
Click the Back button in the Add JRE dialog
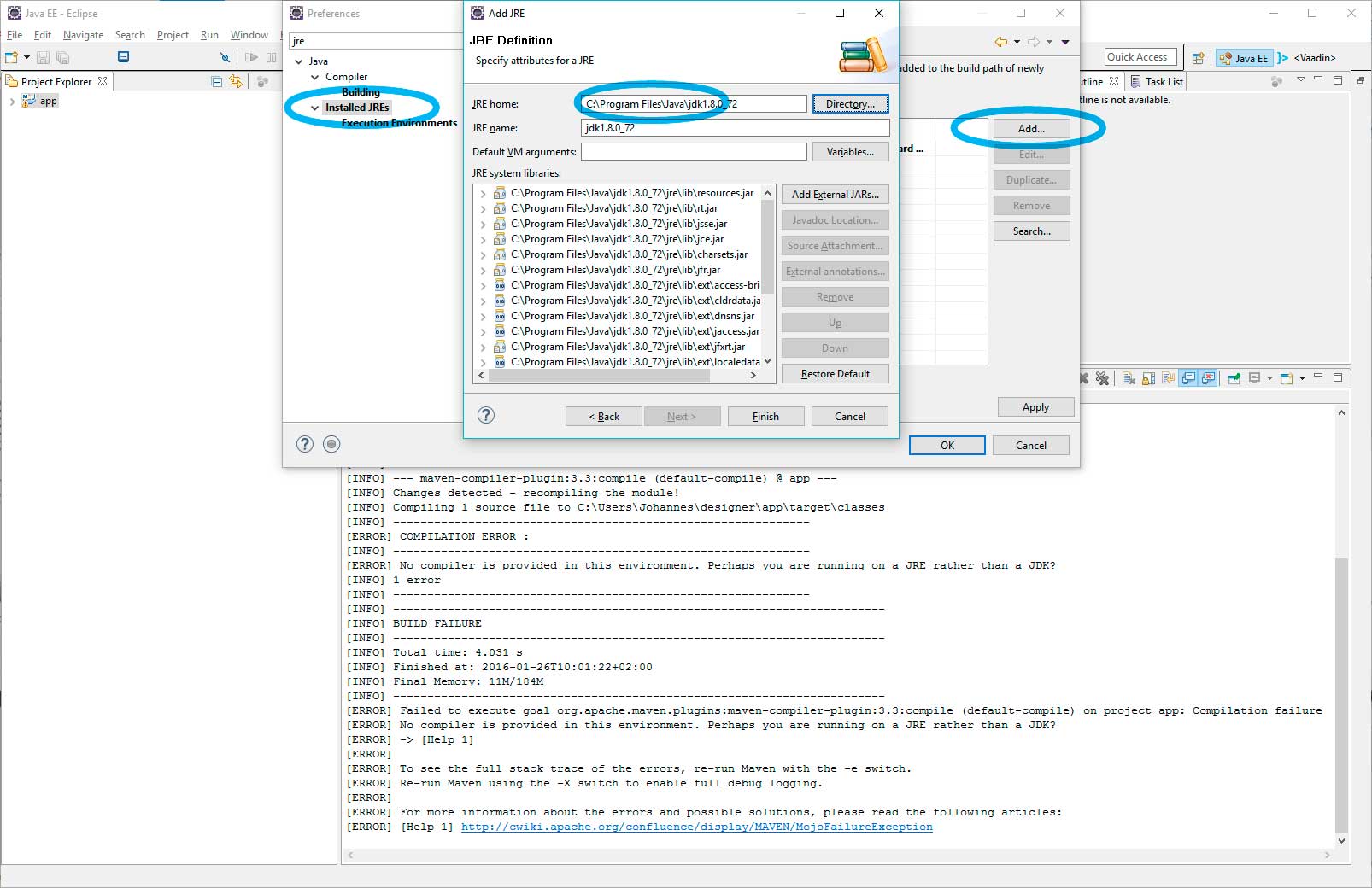tap(604, 417)
